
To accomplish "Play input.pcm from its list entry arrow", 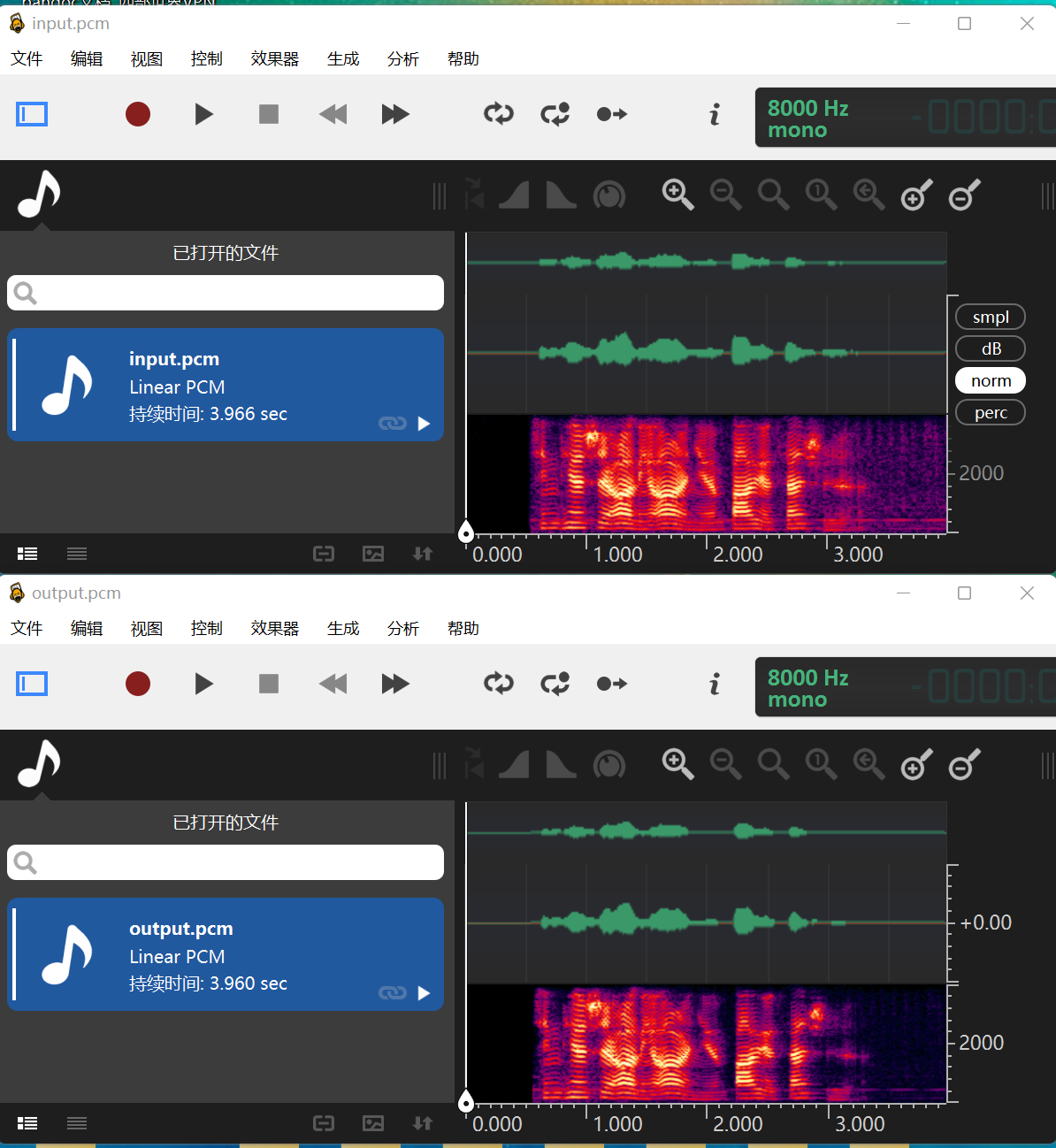I will pyautogui.click(x=425, y=424).
